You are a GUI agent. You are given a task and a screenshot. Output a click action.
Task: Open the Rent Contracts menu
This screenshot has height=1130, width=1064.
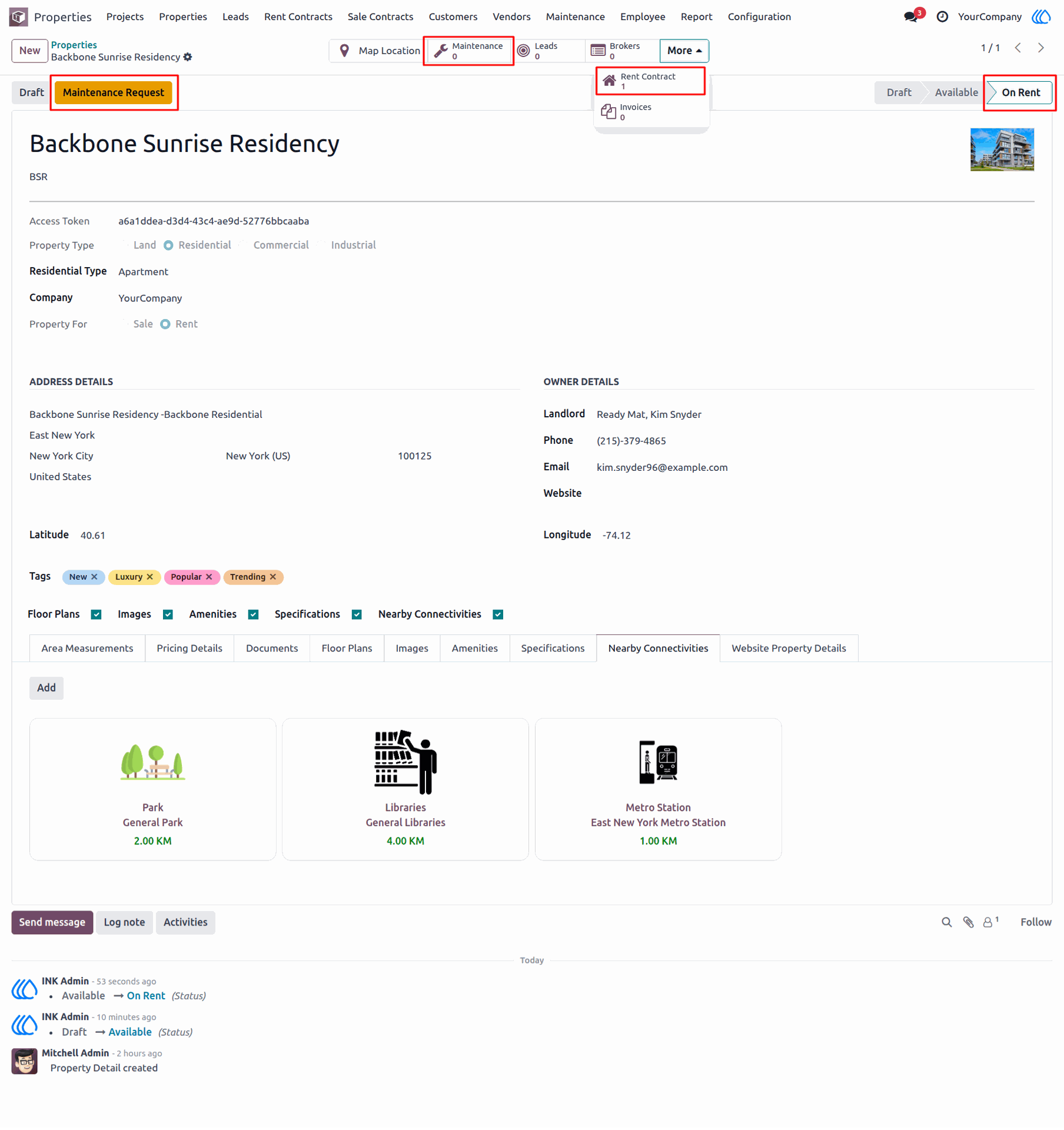(298, 16)
